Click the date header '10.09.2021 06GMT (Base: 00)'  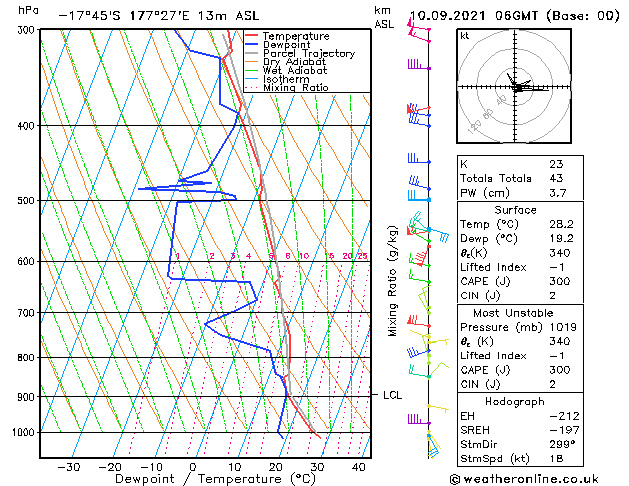point(515,16)
